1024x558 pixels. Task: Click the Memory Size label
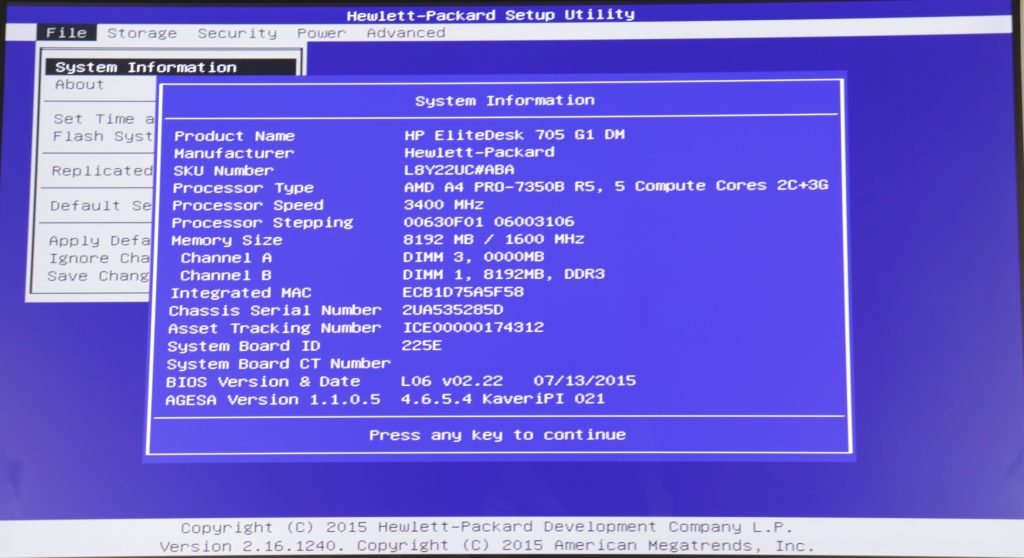227,240
